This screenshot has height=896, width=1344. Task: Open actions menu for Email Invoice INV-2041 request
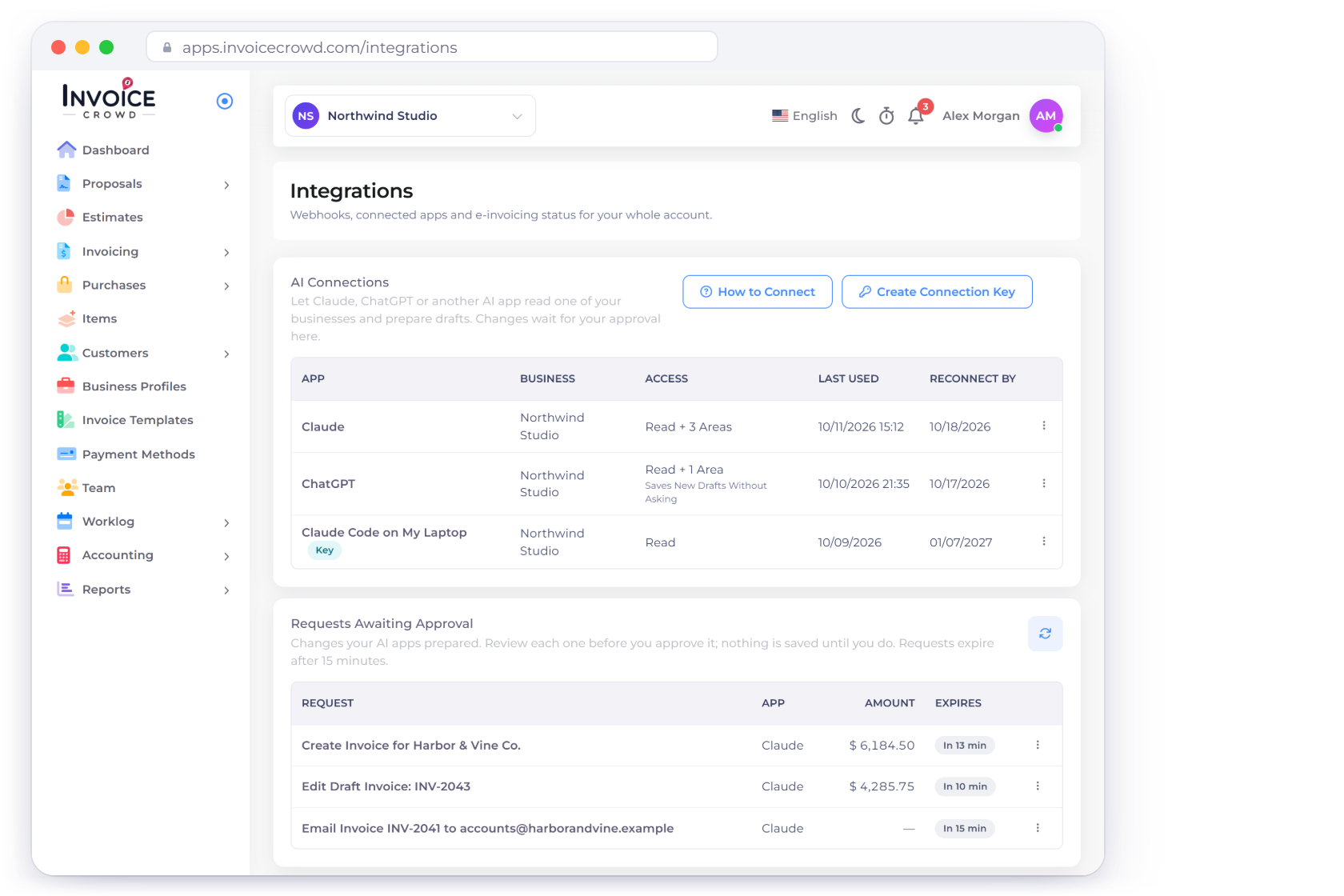coord(1038,828)
